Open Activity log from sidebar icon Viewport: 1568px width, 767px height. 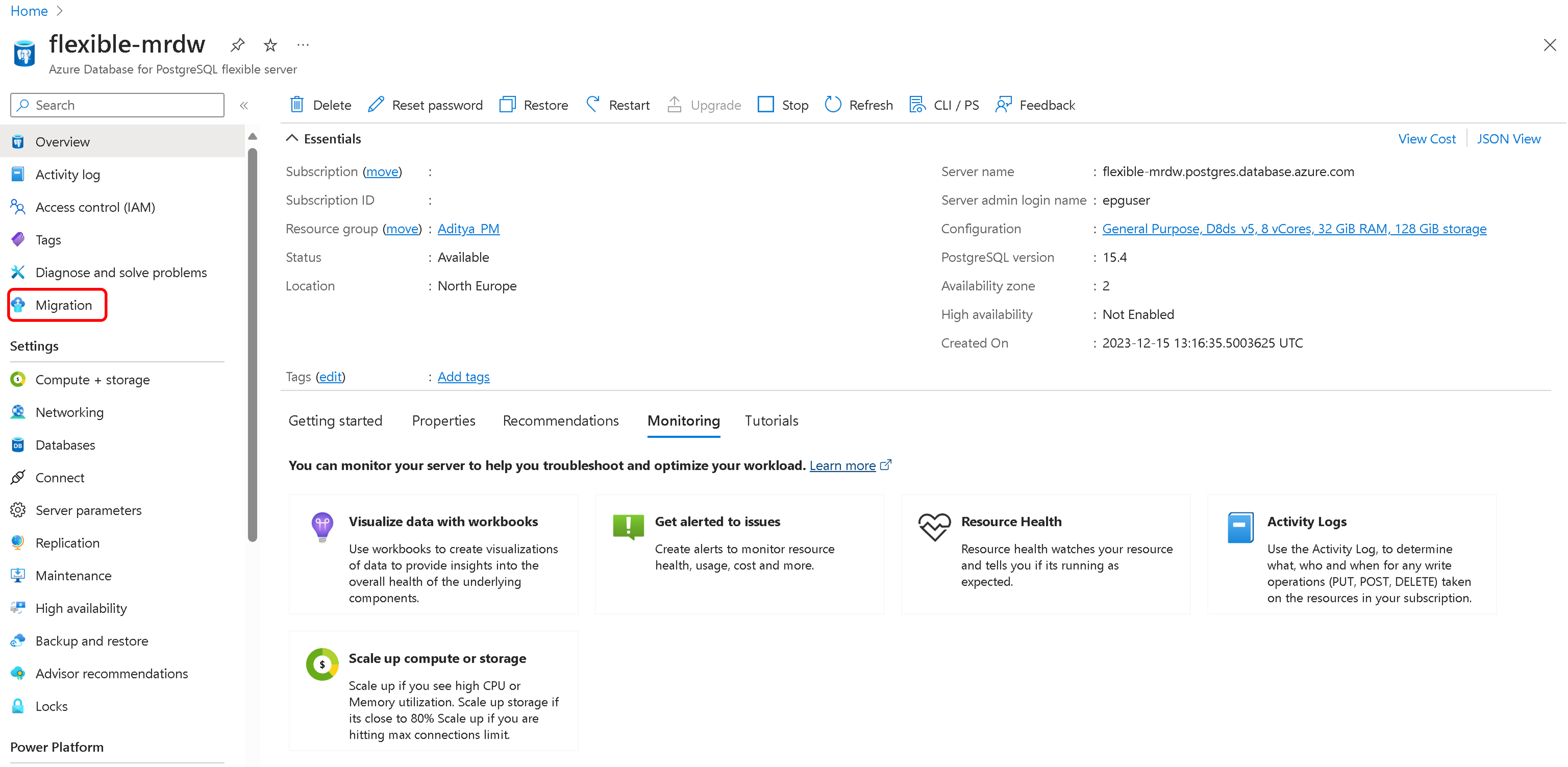[18, 174]
